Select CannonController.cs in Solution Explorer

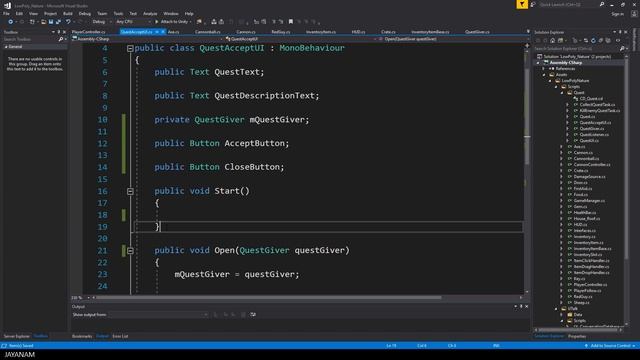point(591,164)
